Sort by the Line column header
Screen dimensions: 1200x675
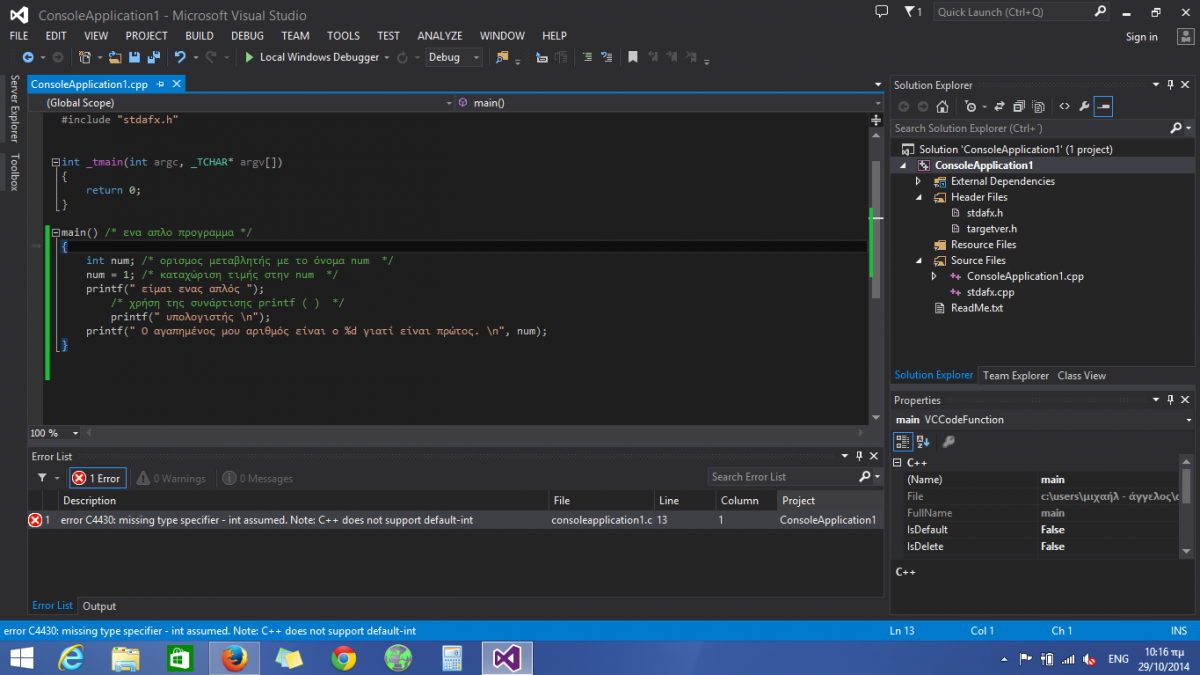pyautogui.click(x=685, y=500)
